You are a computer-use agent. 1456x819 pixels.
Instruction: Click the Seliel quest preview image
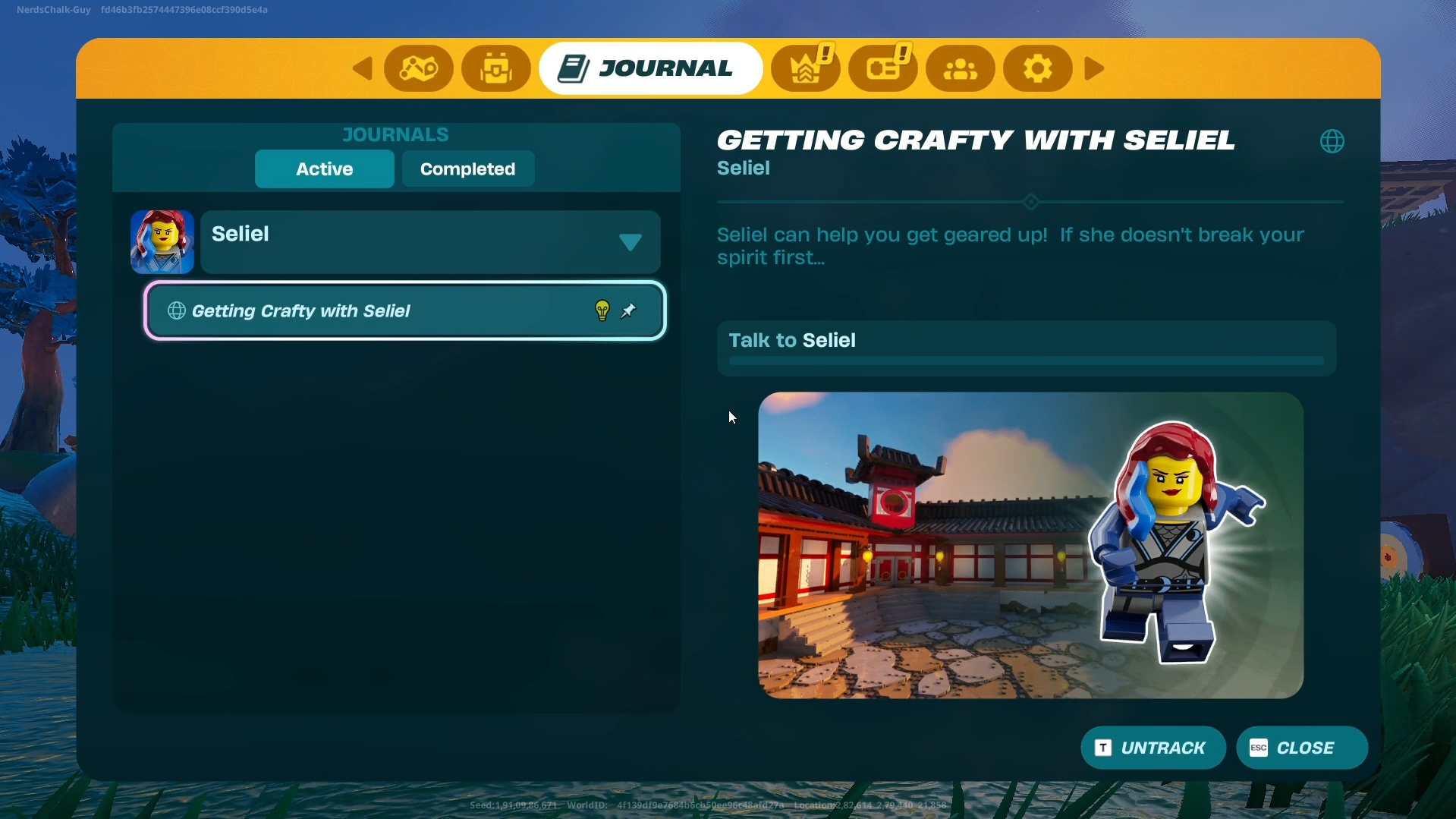[x=1030, y=545]
